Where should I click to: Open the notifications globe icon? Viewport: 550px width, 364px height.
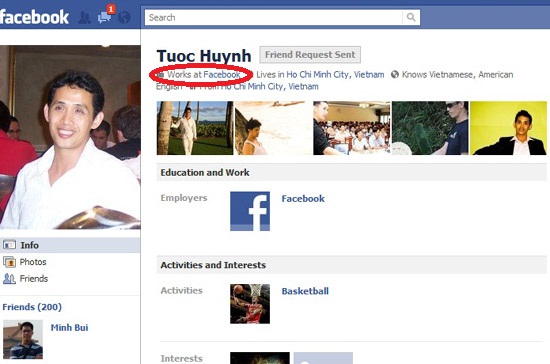point(124,18)
